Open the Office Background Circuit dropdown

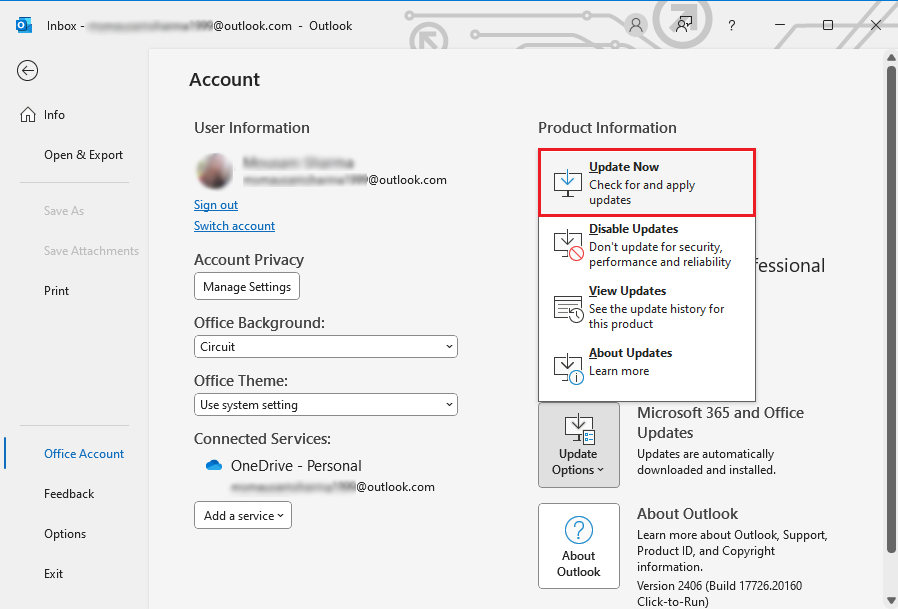pyautogui.click(x=326, y=347)
